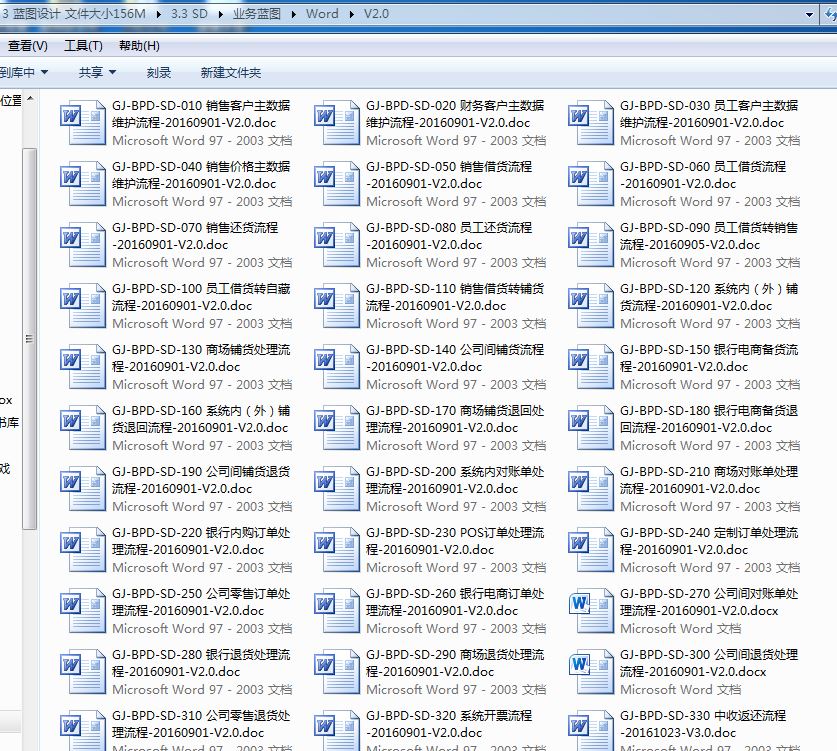Viewport: 837px width, 751px height.
Task: Click V2.0 in the address bar
Action: tap(376, 14)
